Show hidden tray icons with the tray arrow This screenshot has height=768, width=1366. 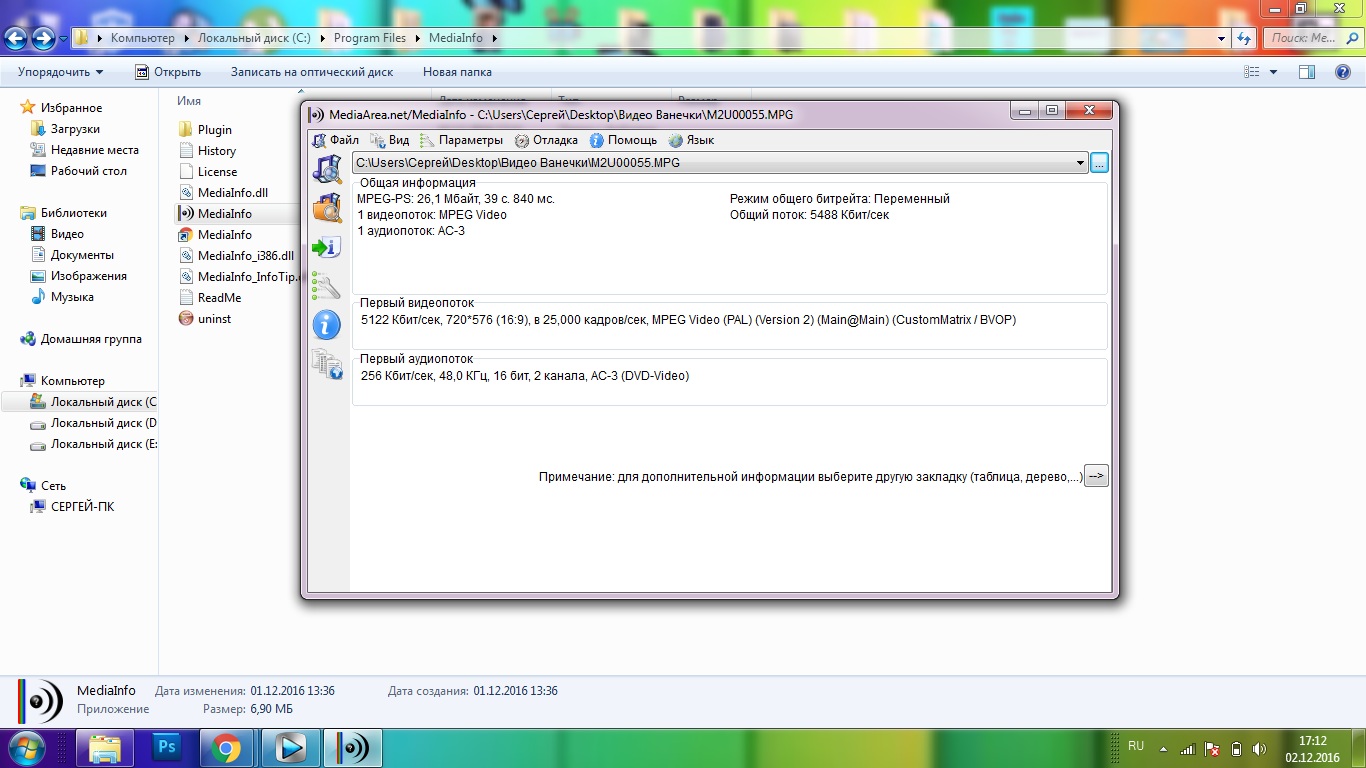coord(1163,747)
